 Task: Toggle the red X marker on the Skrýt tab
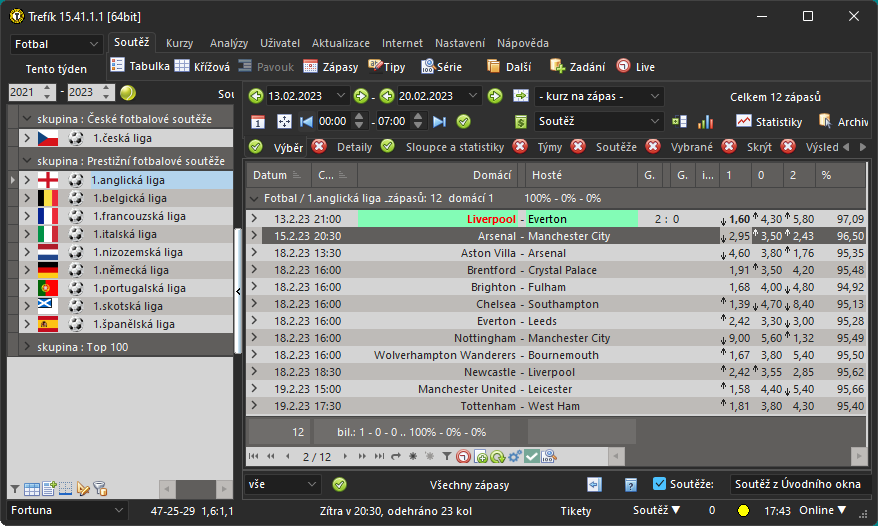pos(729,147)
